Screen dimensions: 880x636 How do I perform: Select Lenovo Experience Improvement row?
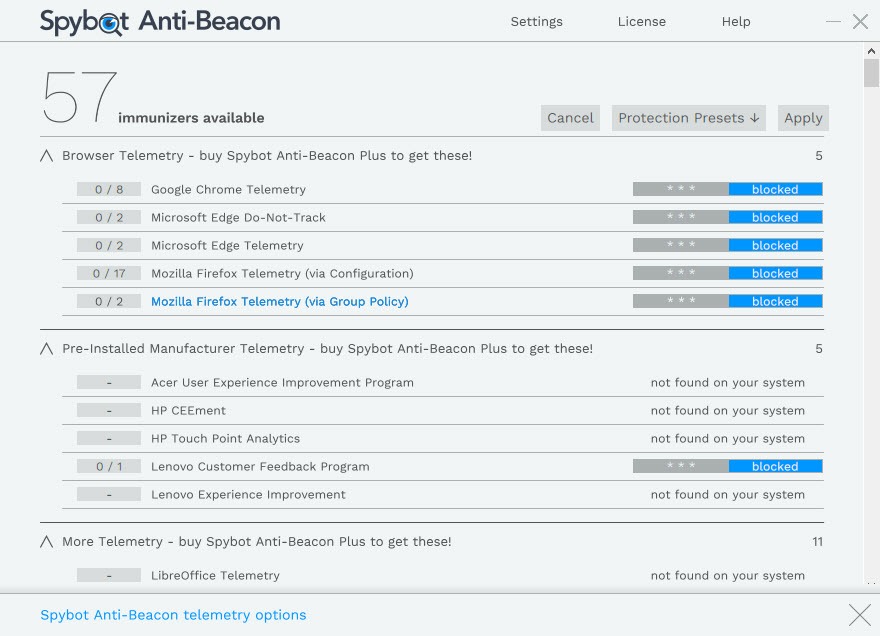[443, 495]
